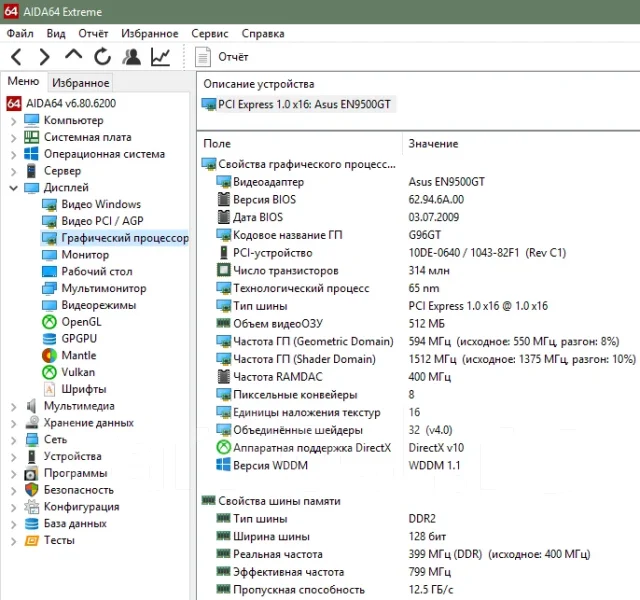Expand the Сервер tree node
Image resolution: width=640 pixels, height=600 pixels.
[13, 171]
